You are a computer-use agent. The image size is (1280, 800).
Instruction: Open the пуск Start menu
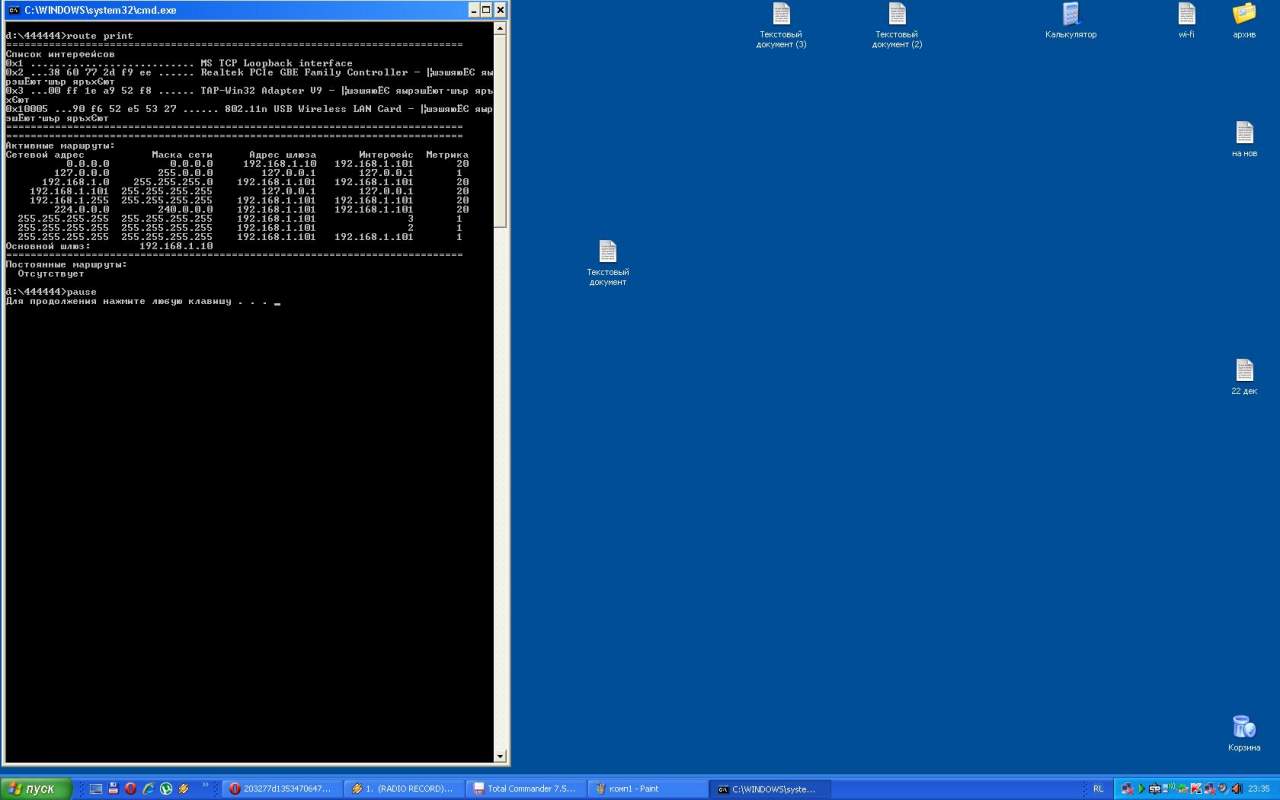(x=36, y=789)
